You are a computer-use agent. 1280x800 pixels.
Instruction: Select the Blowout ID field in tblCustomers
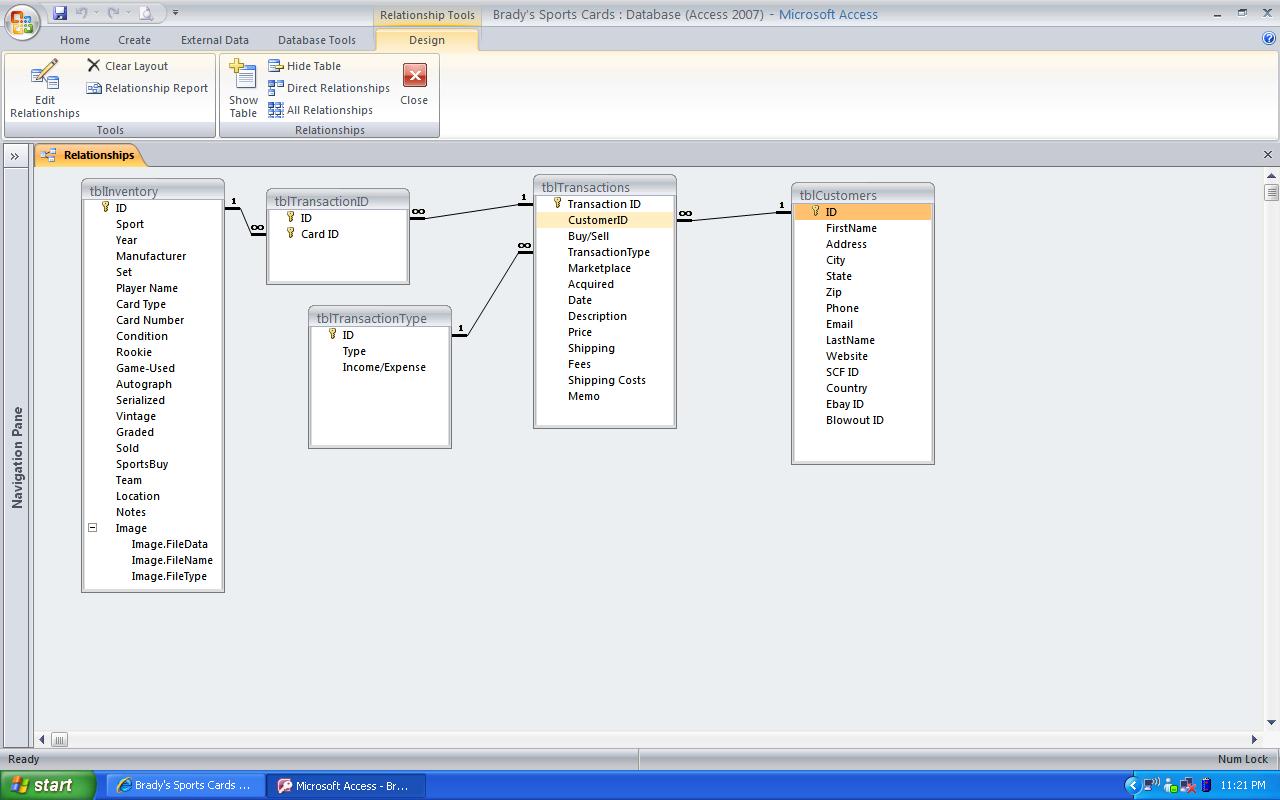(x=863, y=420)
